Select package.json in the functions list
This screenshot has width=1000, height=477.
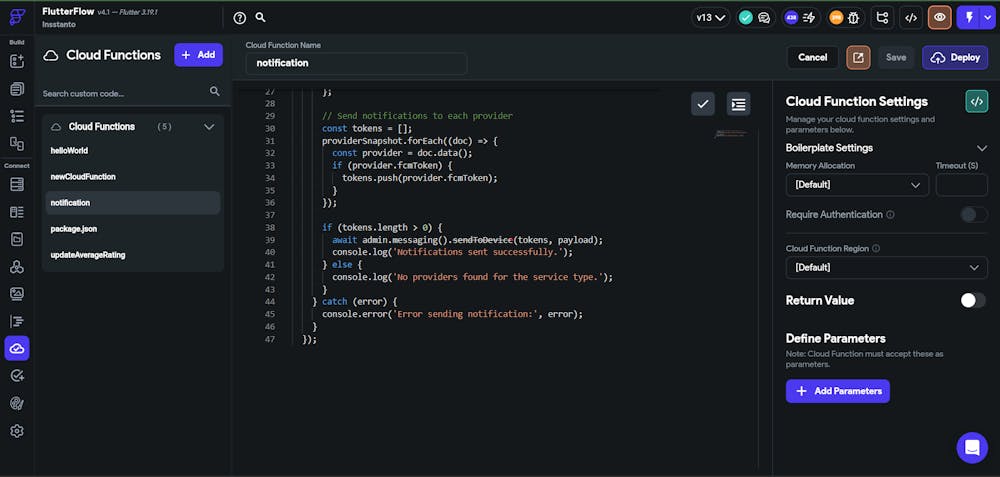pyautogui.click(x=73, y=229)
